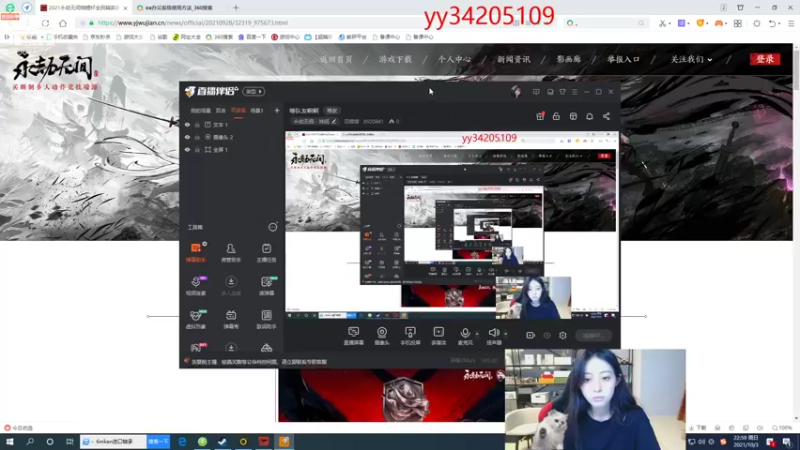Expand microphone options arrow
The width and height of the screenshot is (800, 450).
click(x=477, y=334)
